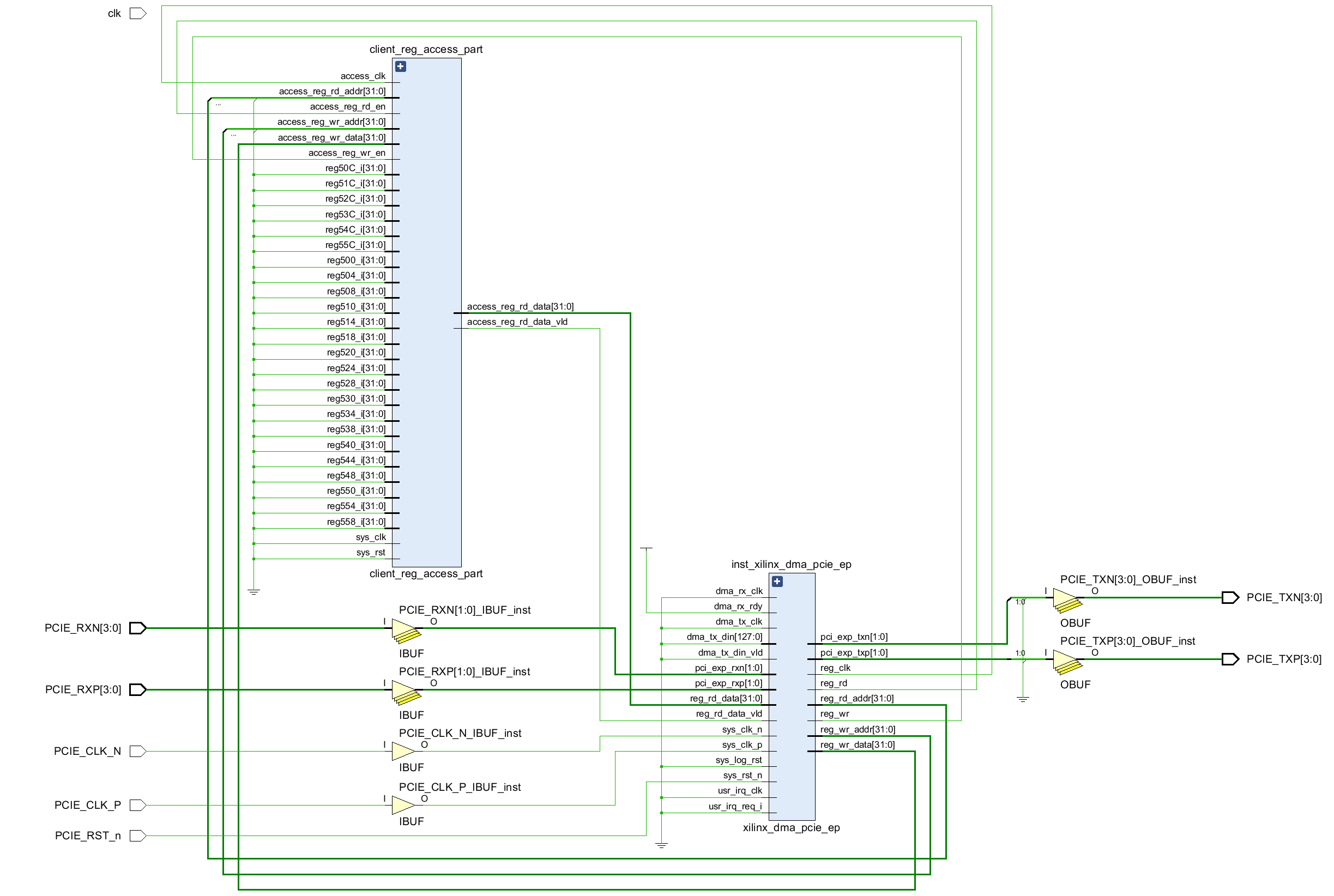This screenshot has width=1334, height=896.
Task: Expand the client_reg_access_part block
Action: (401, 67)
